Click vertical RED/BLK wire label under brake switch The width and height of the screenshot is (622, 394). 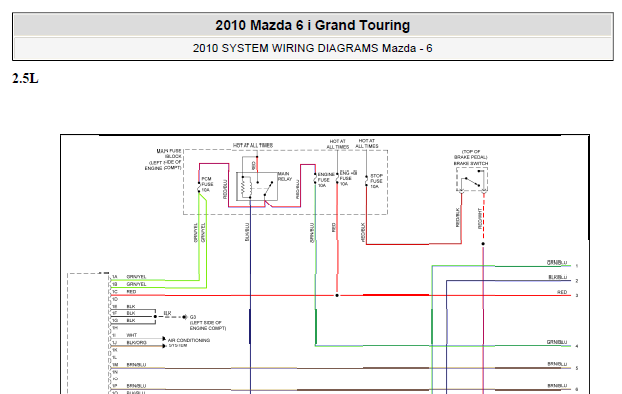[x=457, y=217]
